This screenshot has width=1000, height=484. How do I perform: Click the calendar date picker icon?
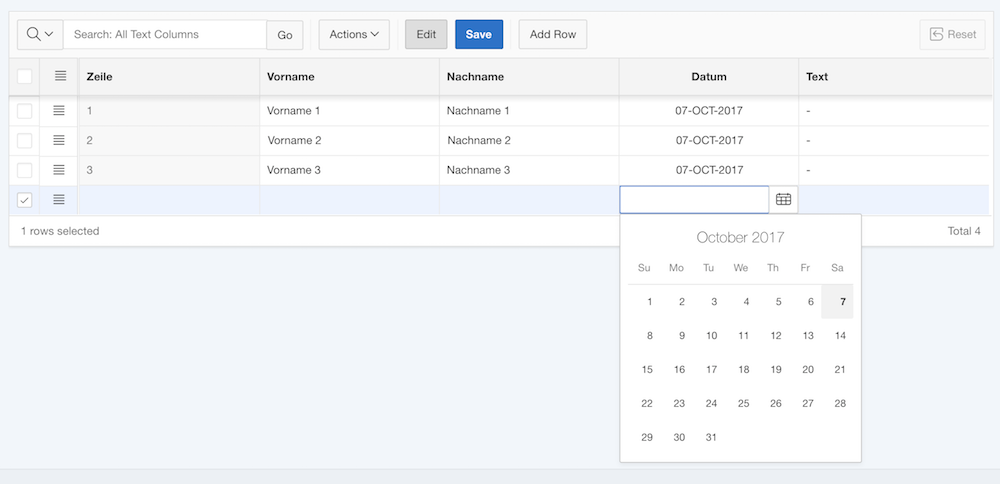[783, 200]
